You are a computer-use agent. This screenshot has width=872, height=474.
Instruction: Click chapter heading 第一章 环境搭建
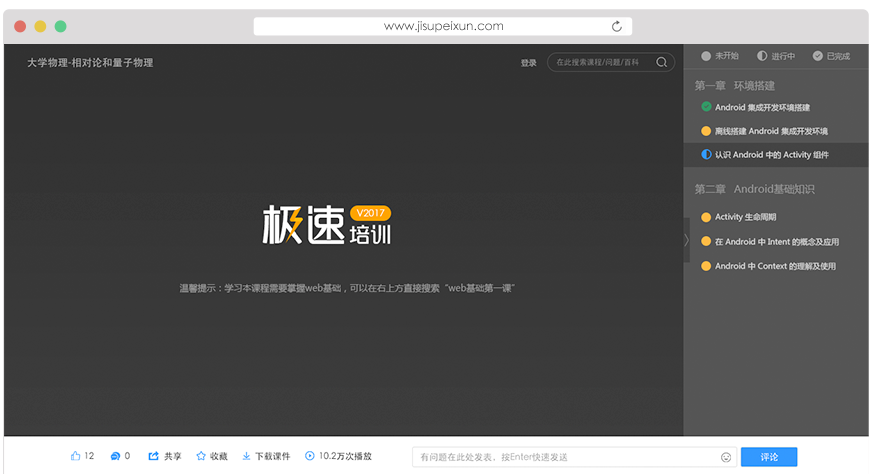[x=735, y=86]
